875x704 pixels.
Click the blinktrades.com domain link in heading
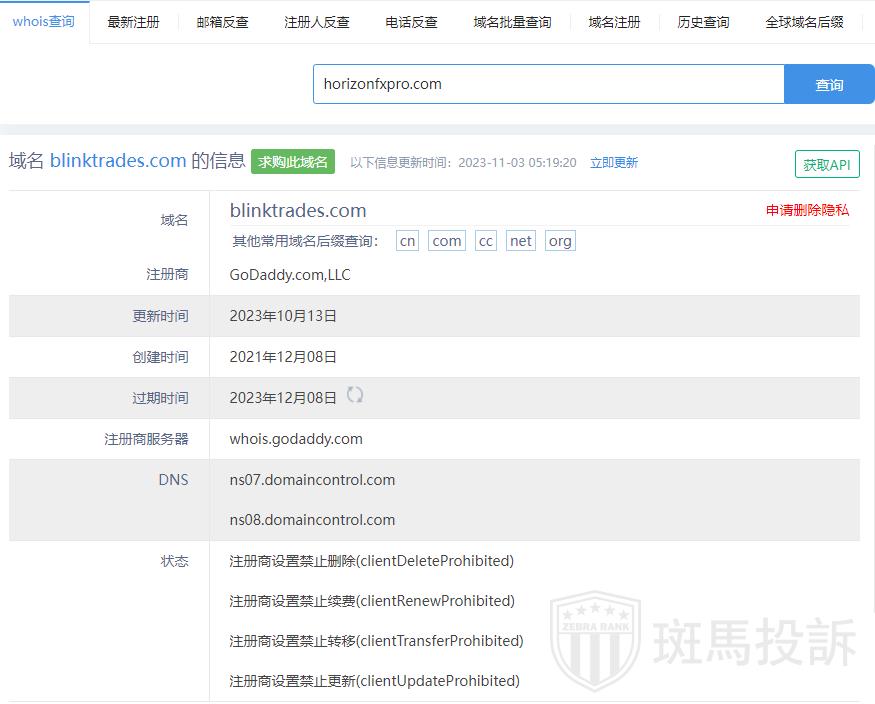[x=118, y=161]
